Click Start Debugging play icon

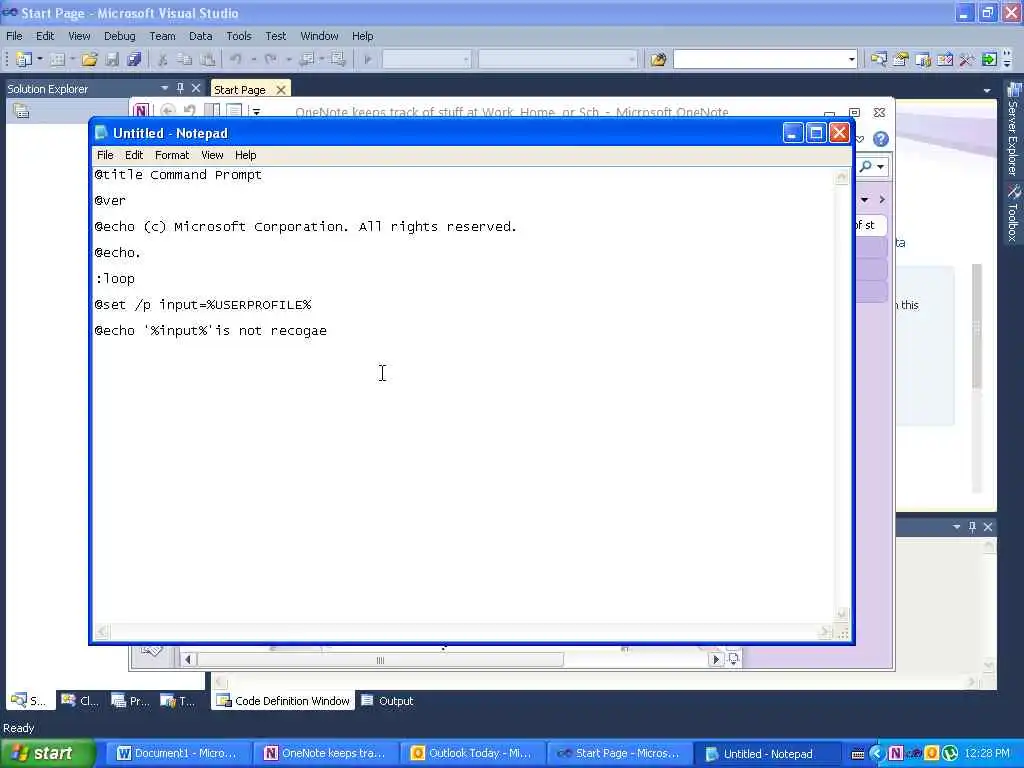[368, 59]
